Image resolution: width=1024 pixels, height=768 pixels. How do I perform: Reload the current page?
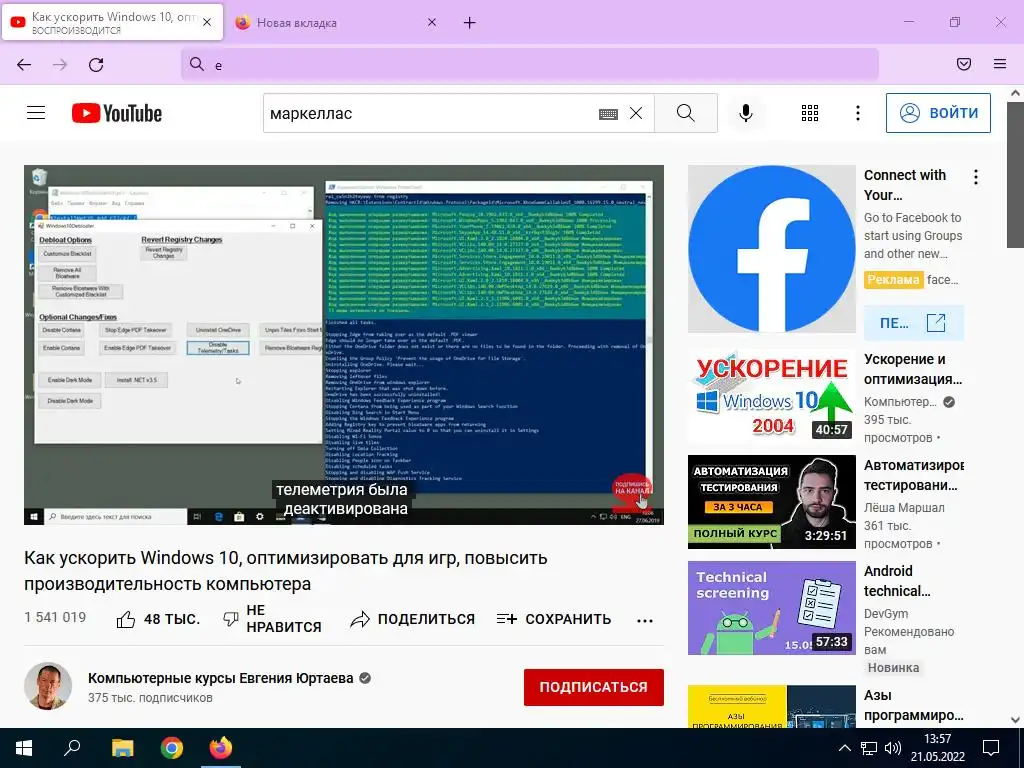coord(96,65)
